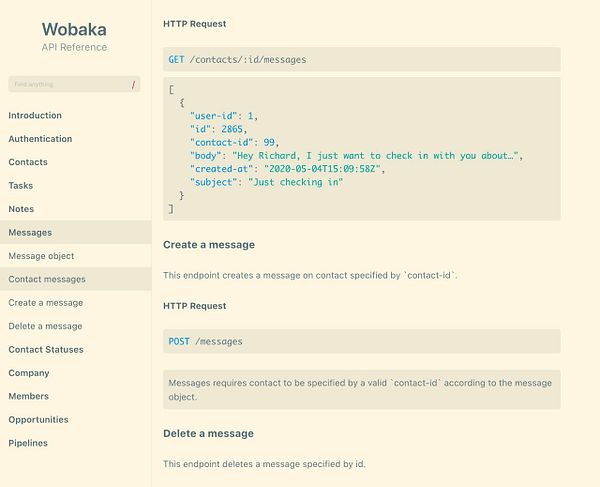The image size is (600, 487).
Task: Expand Opportunities in the sidebar
Action: (x=38, y=420)
